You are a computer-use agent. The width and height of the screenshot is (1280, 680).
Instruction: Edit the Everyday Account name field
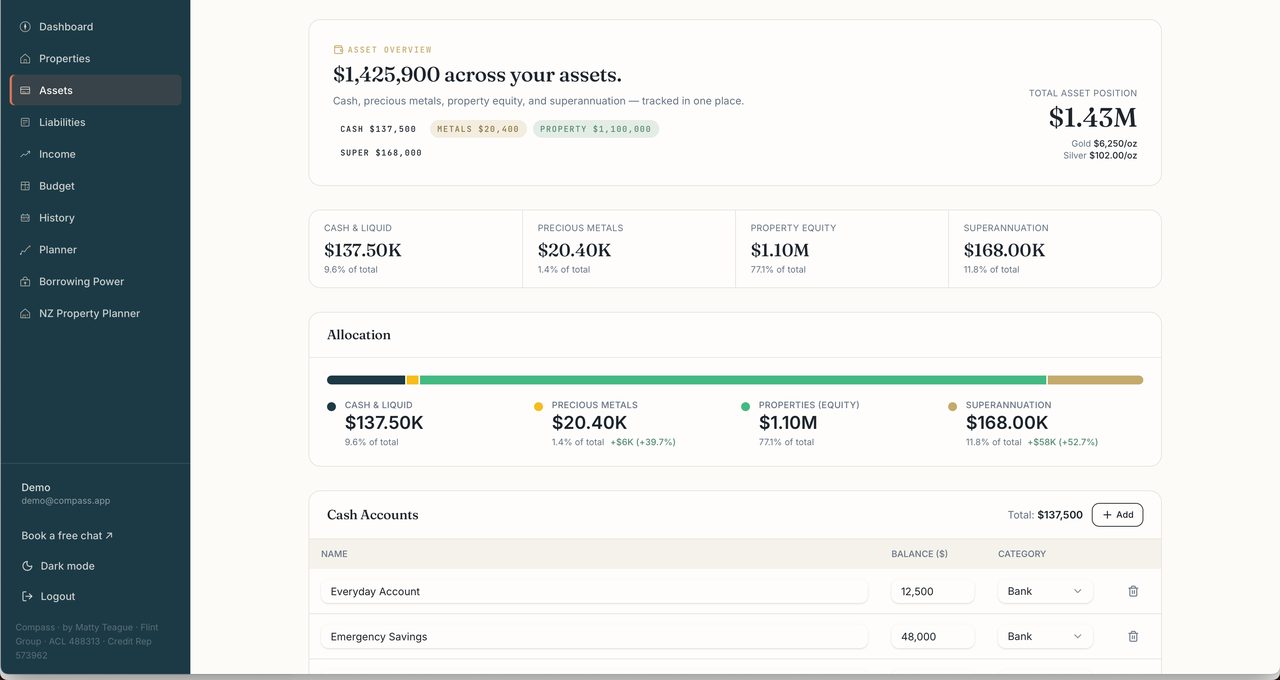[x=594, y=591]
